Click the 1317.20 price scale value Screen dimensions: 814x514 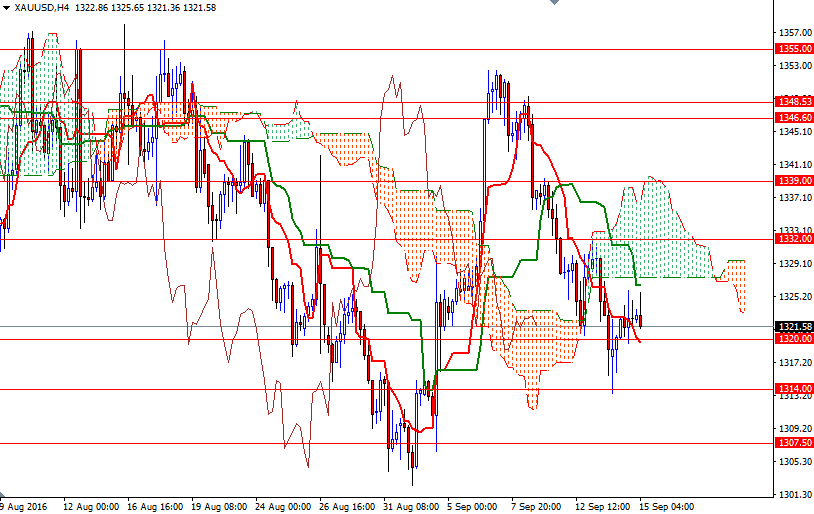click(795, 362)
